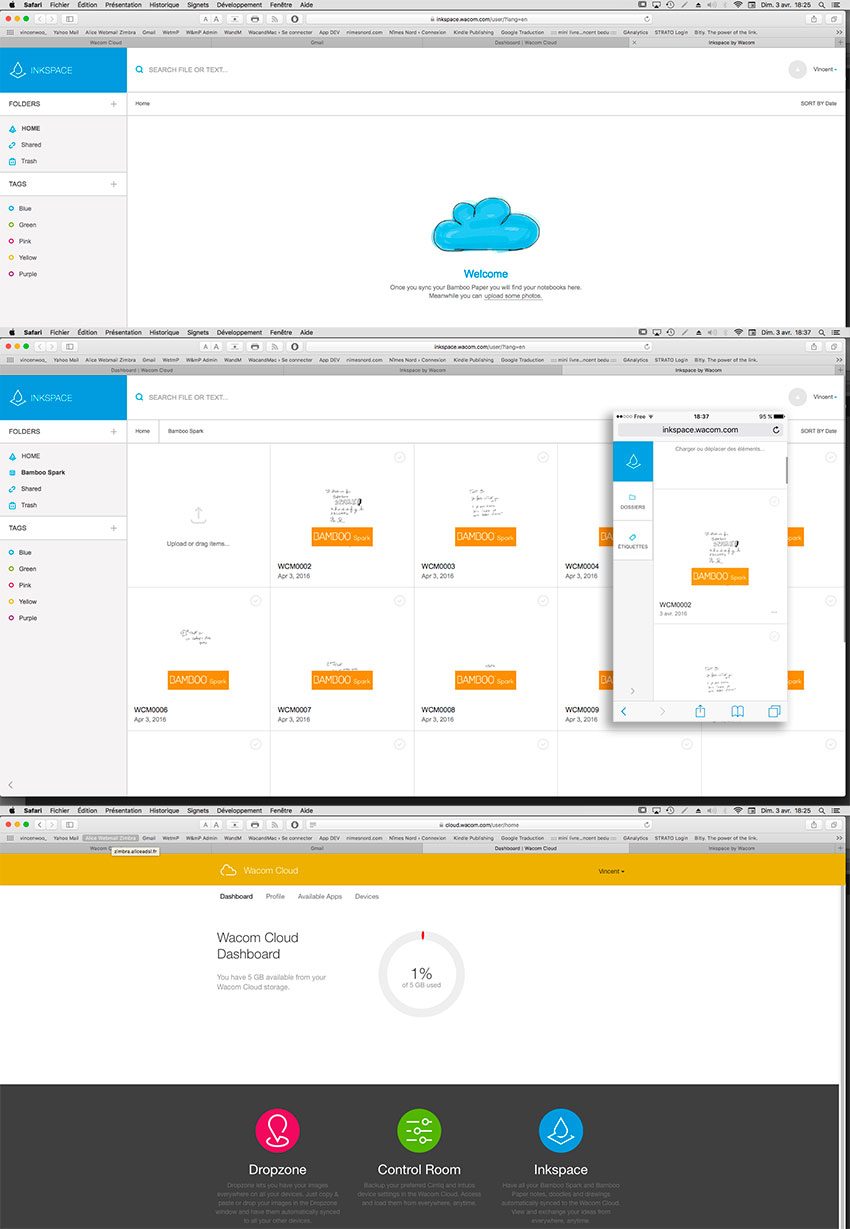Click the search field in the Welcome window
The image size is (850, 1229).
pos(187,70)
